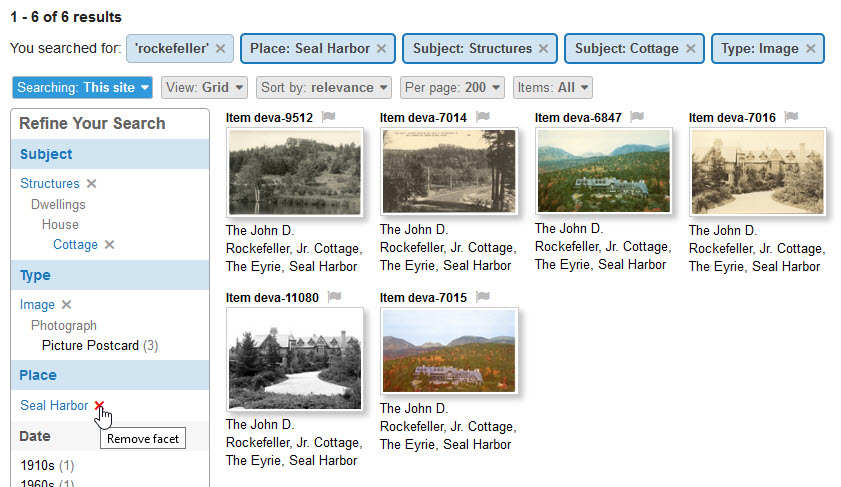Open Sort by: relevance dropdown
841x487 pixels.
point(324,87)
